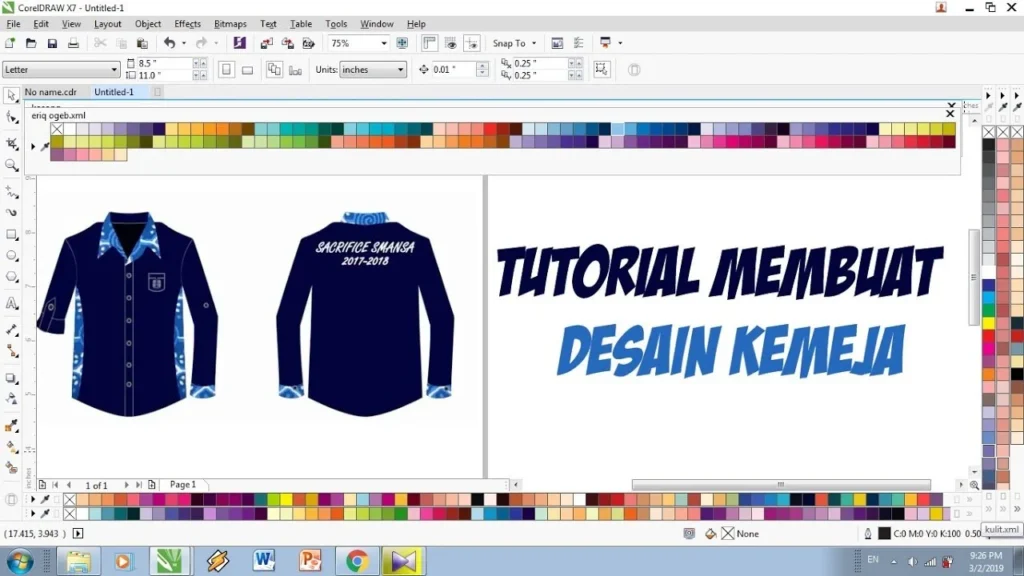The image size is (1024, 576).
Task: Switch to the Untitled-1 document tab
Action: pyautogui.click(x=113, y=91)
